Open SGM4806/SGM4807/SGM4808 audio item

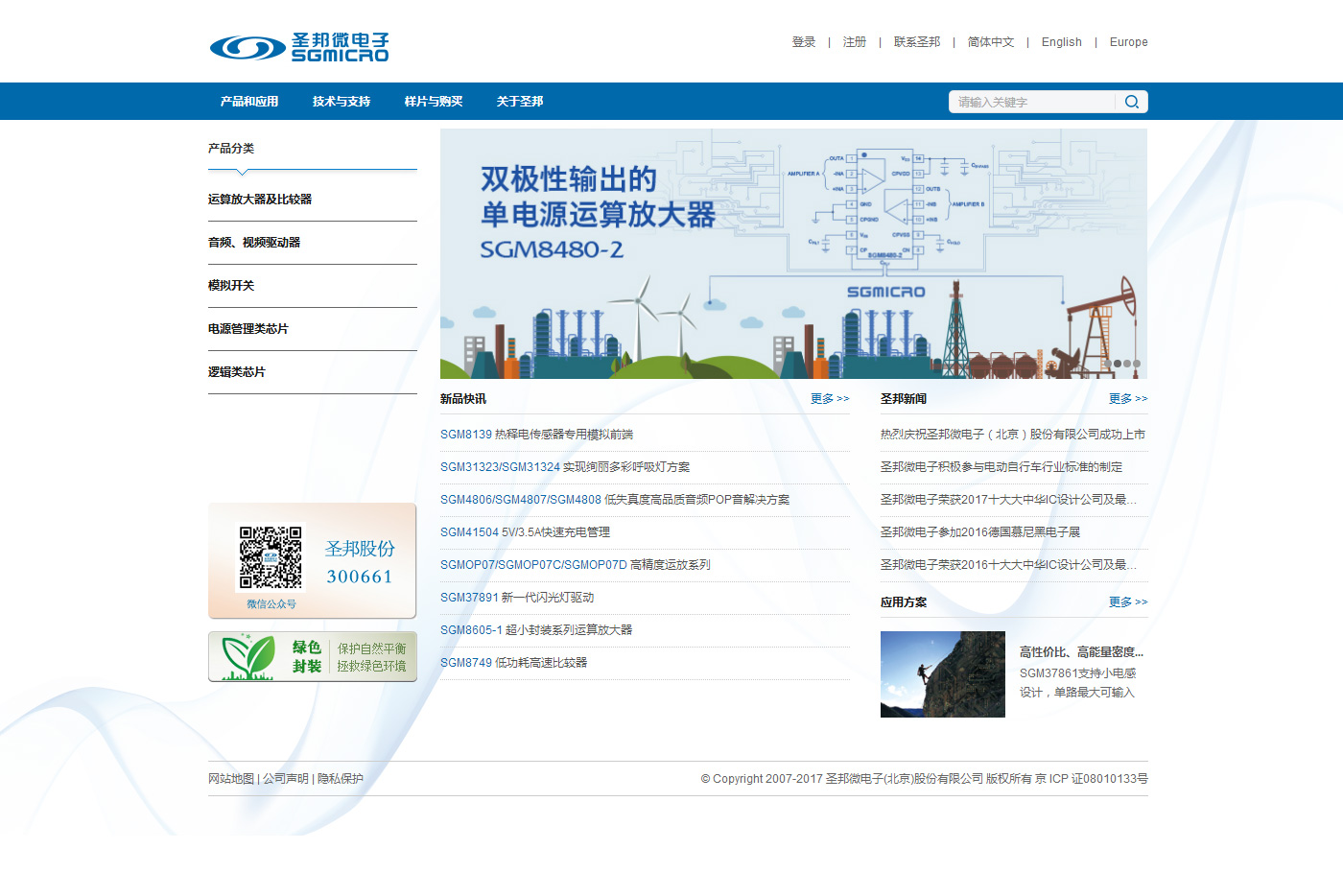point(615,500)
